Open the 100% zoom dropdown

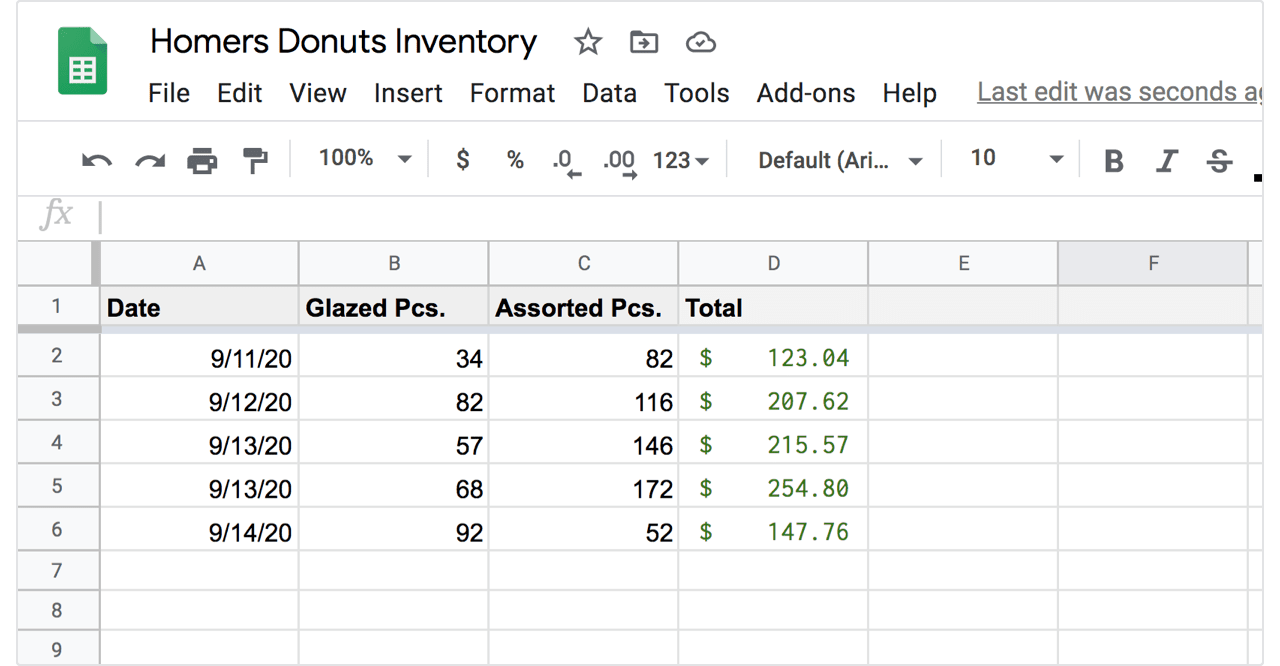pos(365,159)
